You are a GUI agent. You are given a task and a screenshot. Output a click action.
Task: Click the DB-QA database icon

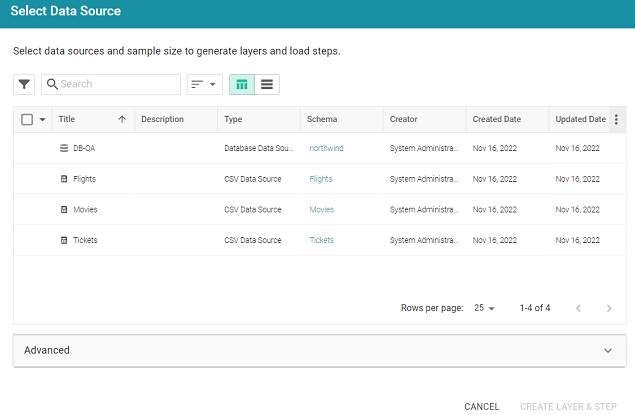64,148
